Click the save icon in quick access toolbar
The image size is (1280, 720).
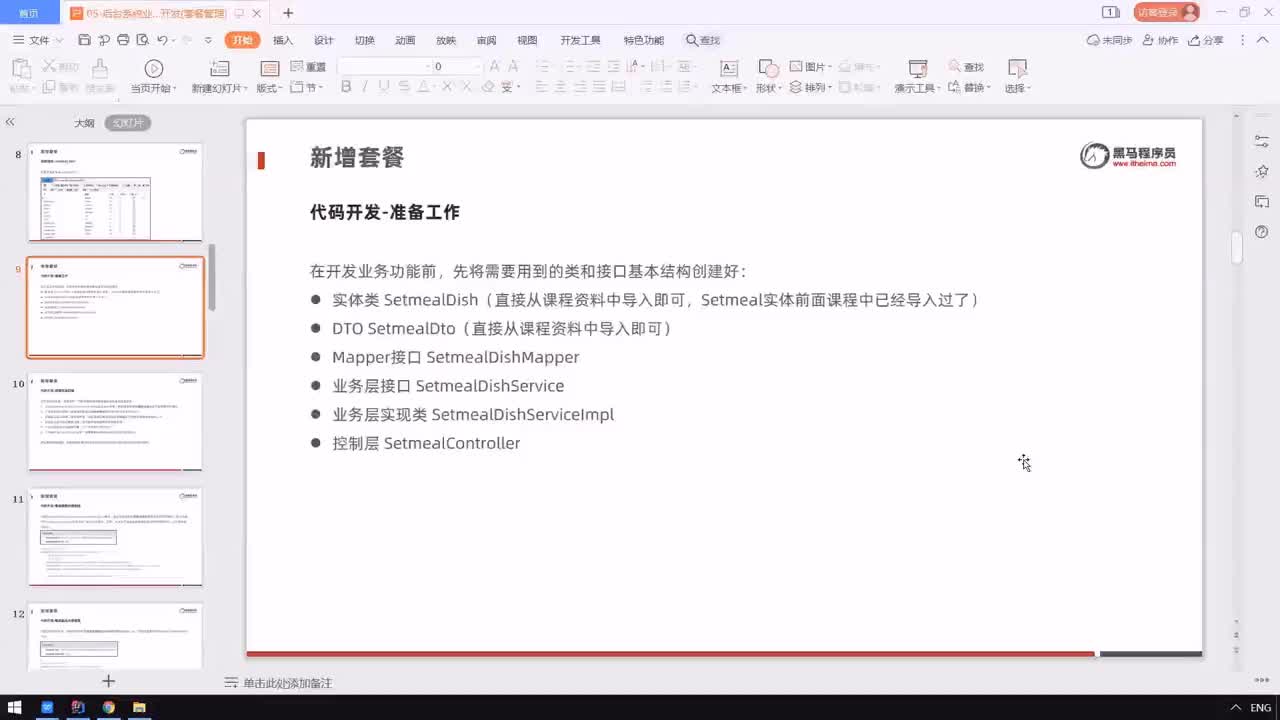[84, 40]
